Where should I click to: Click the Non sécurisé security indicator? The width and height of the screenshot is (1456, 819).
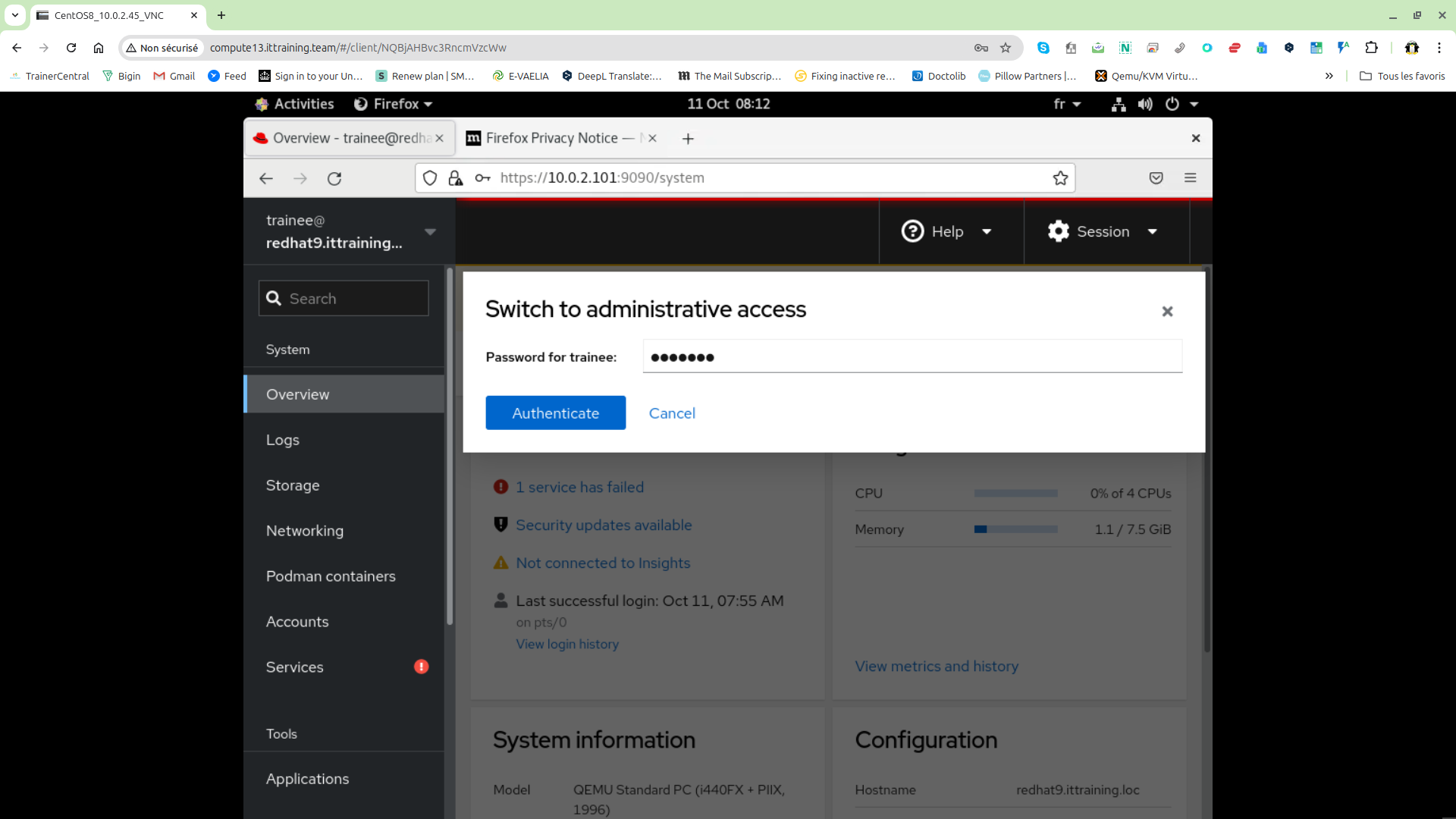(x=162, y=48)
